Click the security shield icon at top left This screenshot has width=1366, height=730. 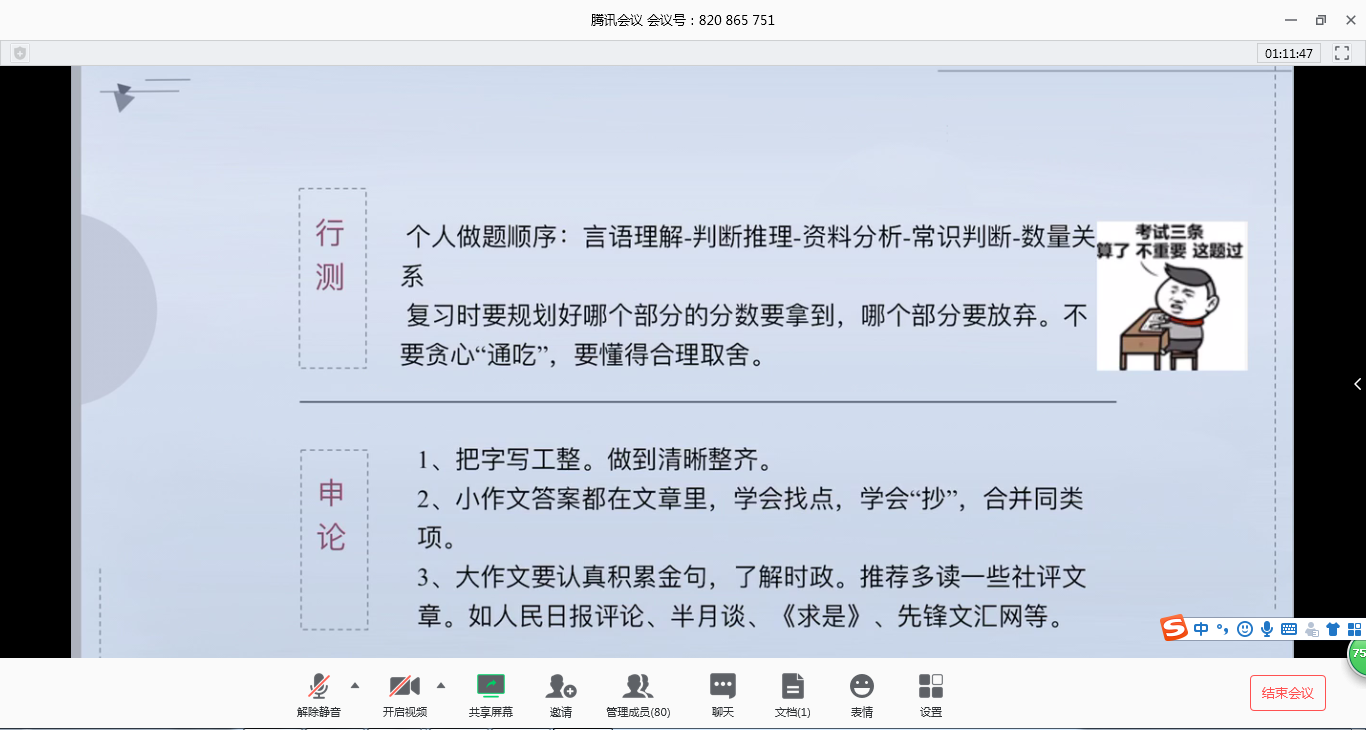point(20,53)
